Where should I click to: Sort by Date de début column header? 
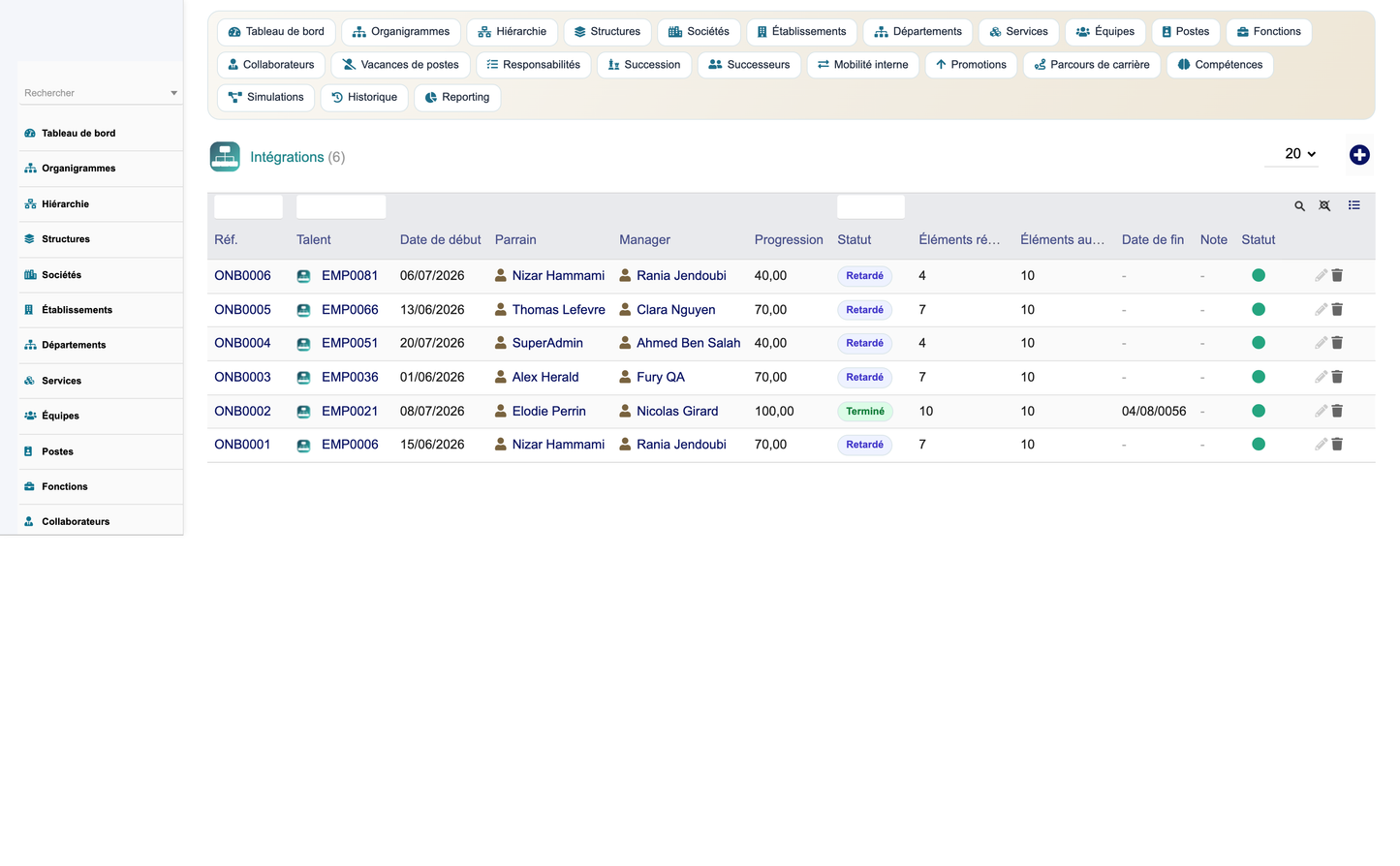tap(441, 240)
